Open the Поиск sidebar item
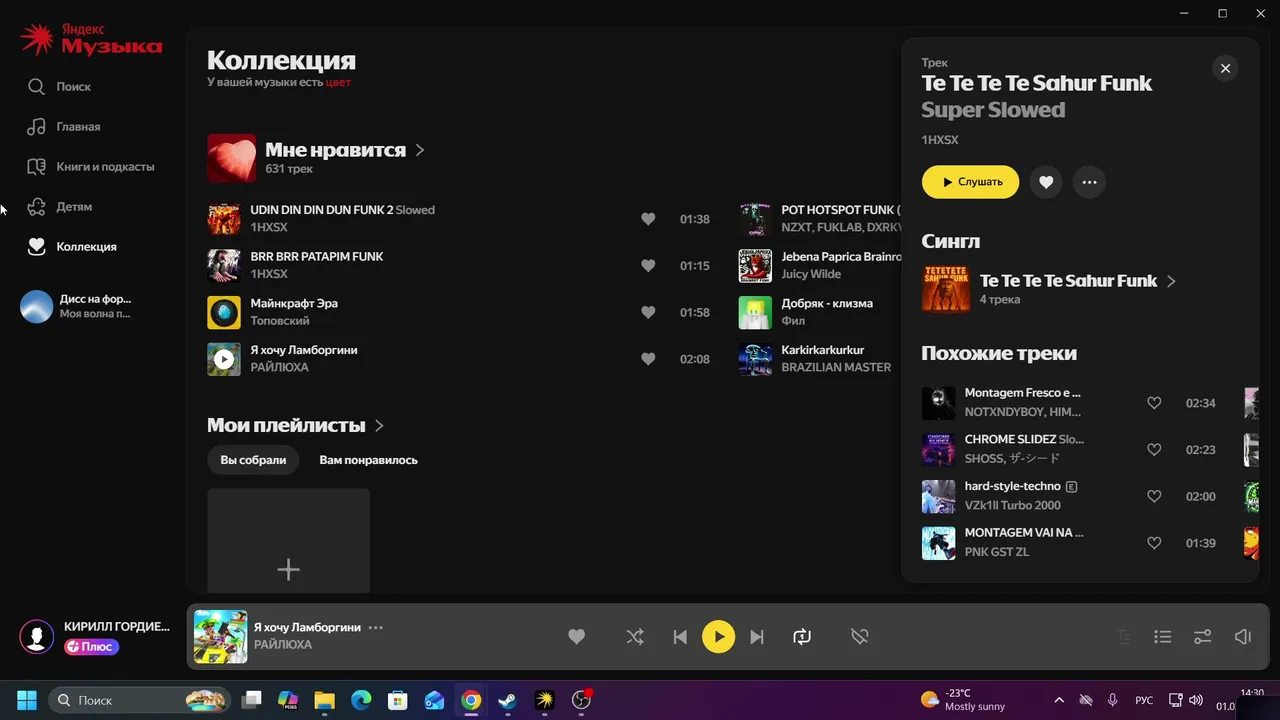The width and height of the screenshot is (1280, 720). point(60,87)
